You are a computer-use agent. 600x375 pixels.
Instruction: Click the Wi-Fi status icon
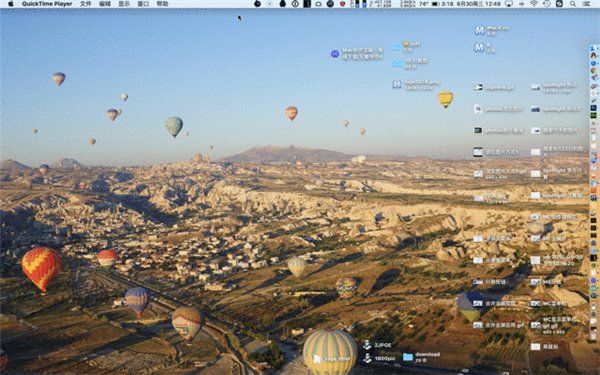click(x=534, y=4)
